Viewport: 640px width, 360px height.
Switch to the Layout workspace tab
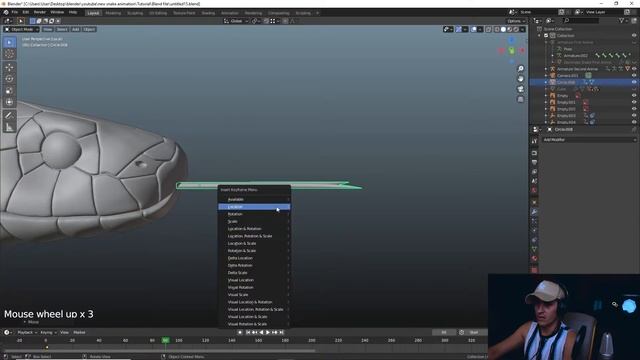(93, 13)
